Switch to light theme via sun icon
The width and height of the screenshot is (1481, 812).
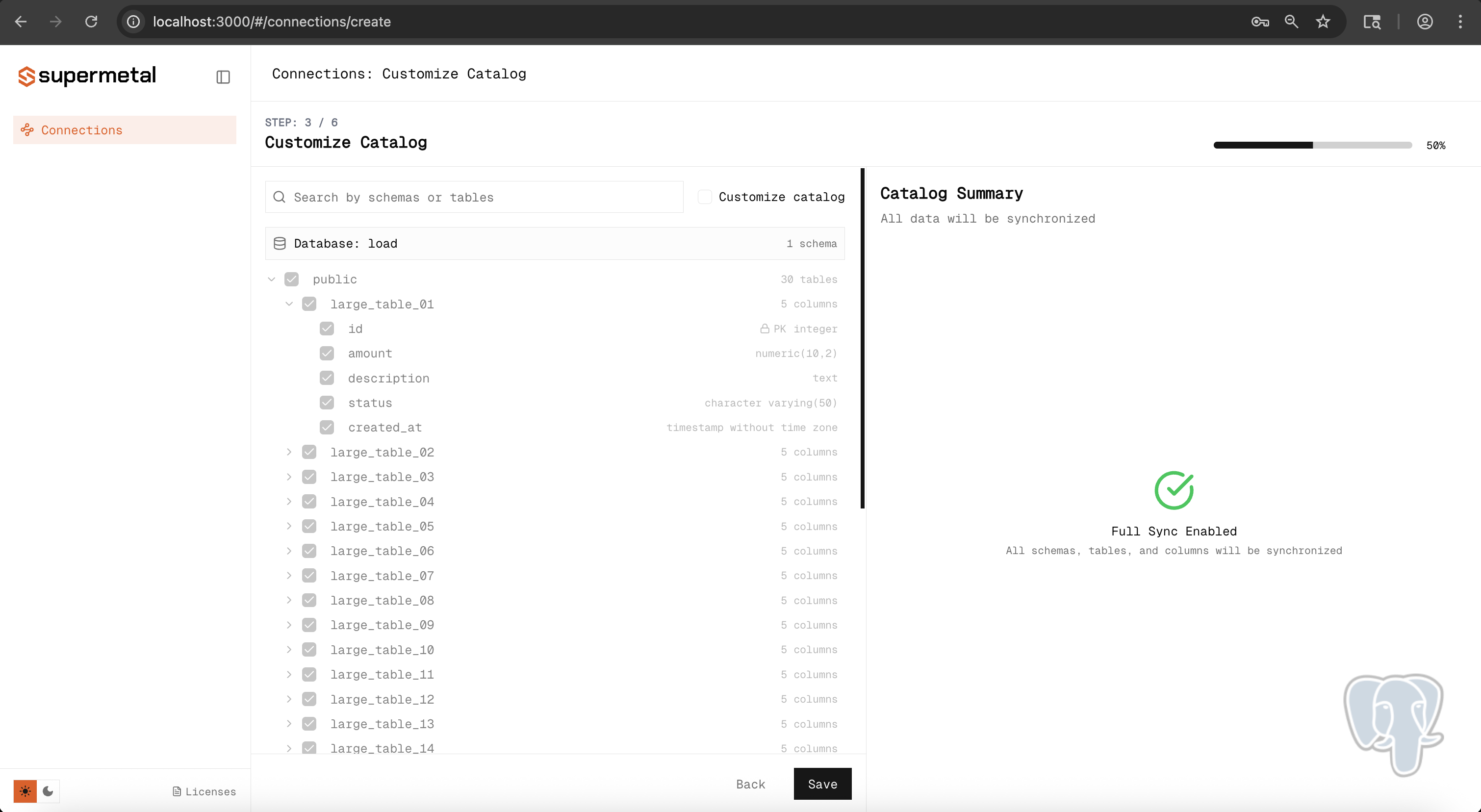[x=26, y=791]
